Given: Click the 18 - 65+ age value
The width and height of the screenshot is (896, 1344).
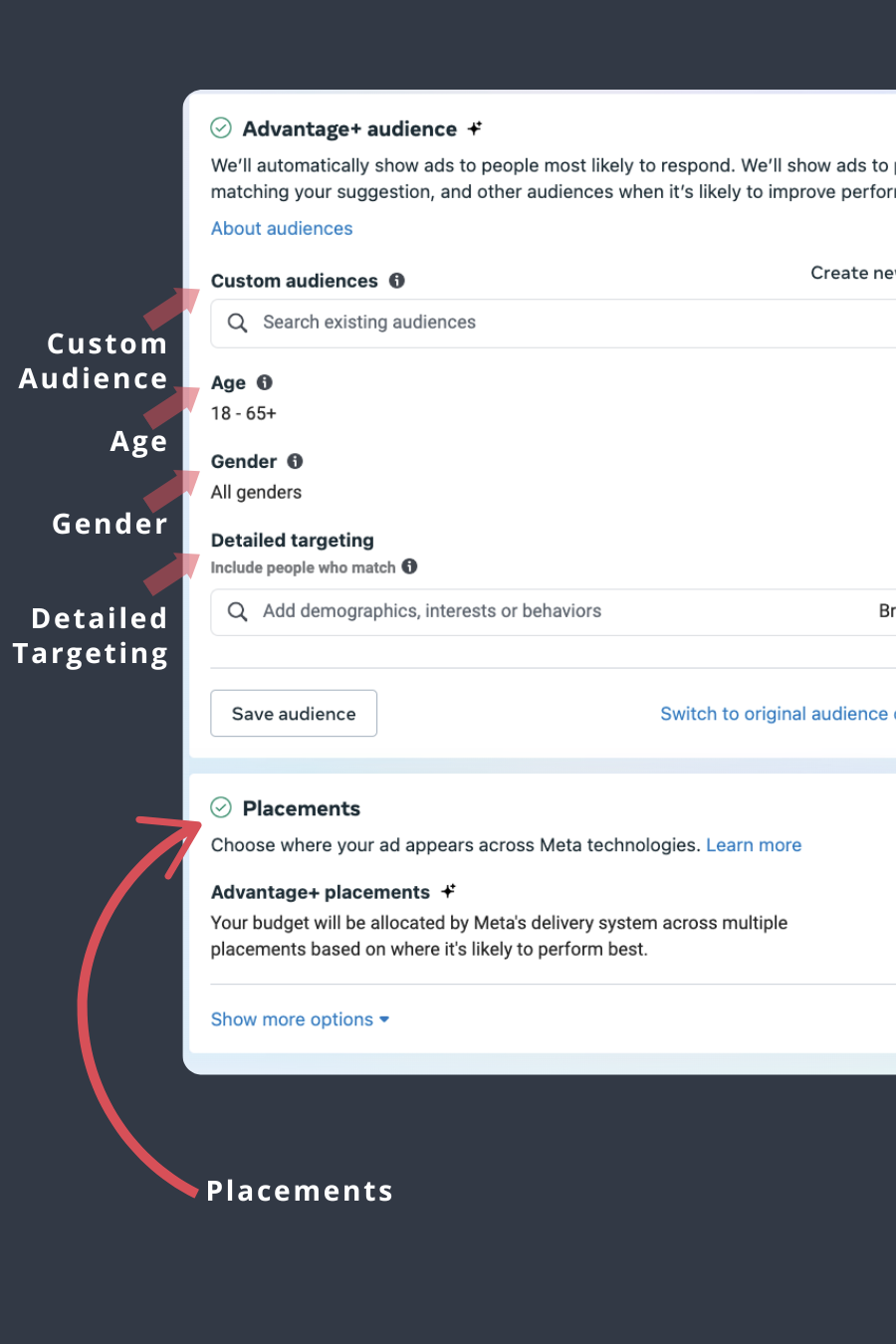Looking at the screenshot, I should 244,413.
